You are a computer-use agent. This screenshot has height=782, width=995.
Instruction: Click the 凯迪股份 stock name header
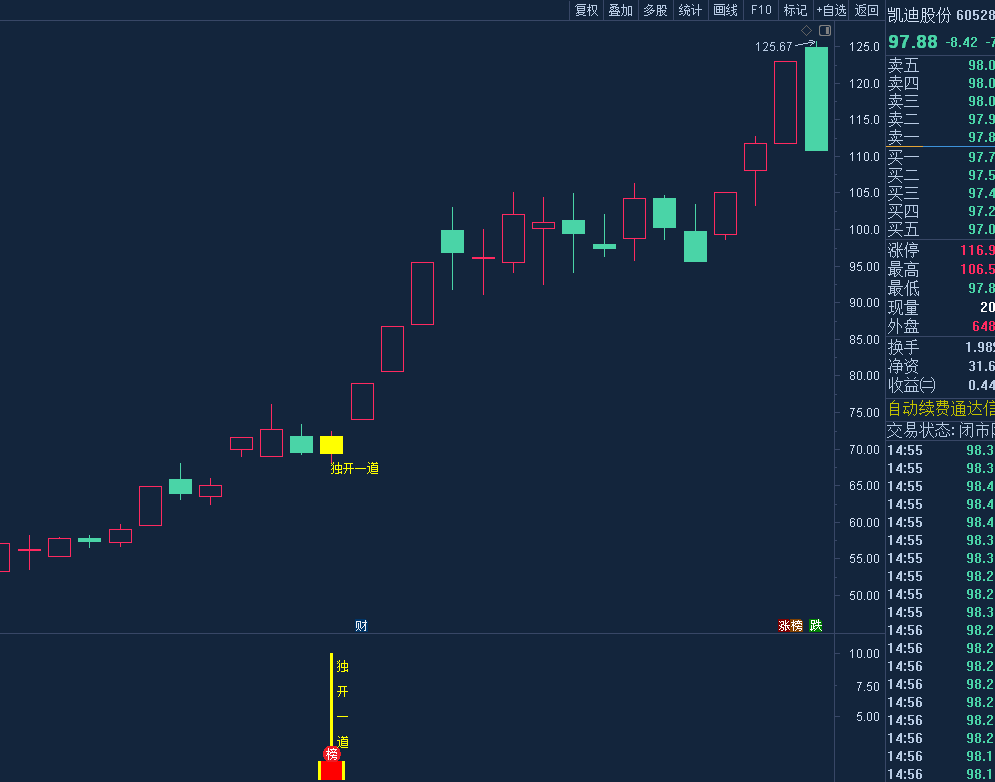click(919, 15)
